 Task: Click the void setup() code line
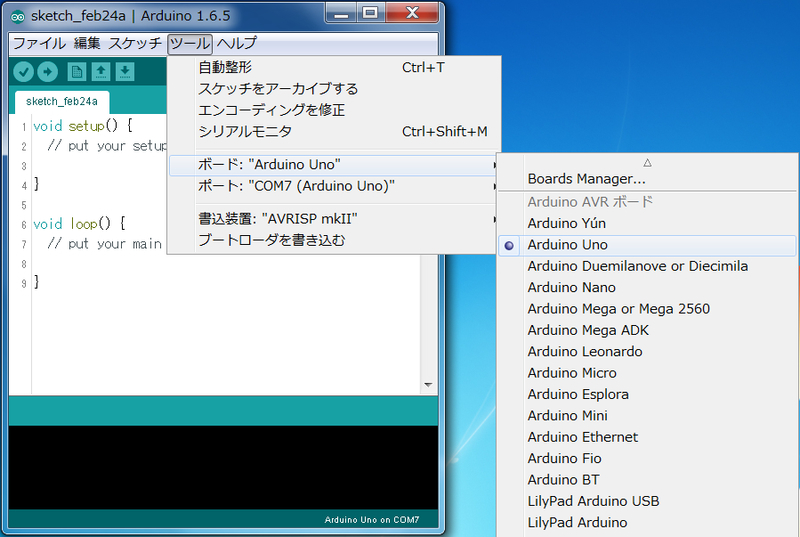coord(82,126)
